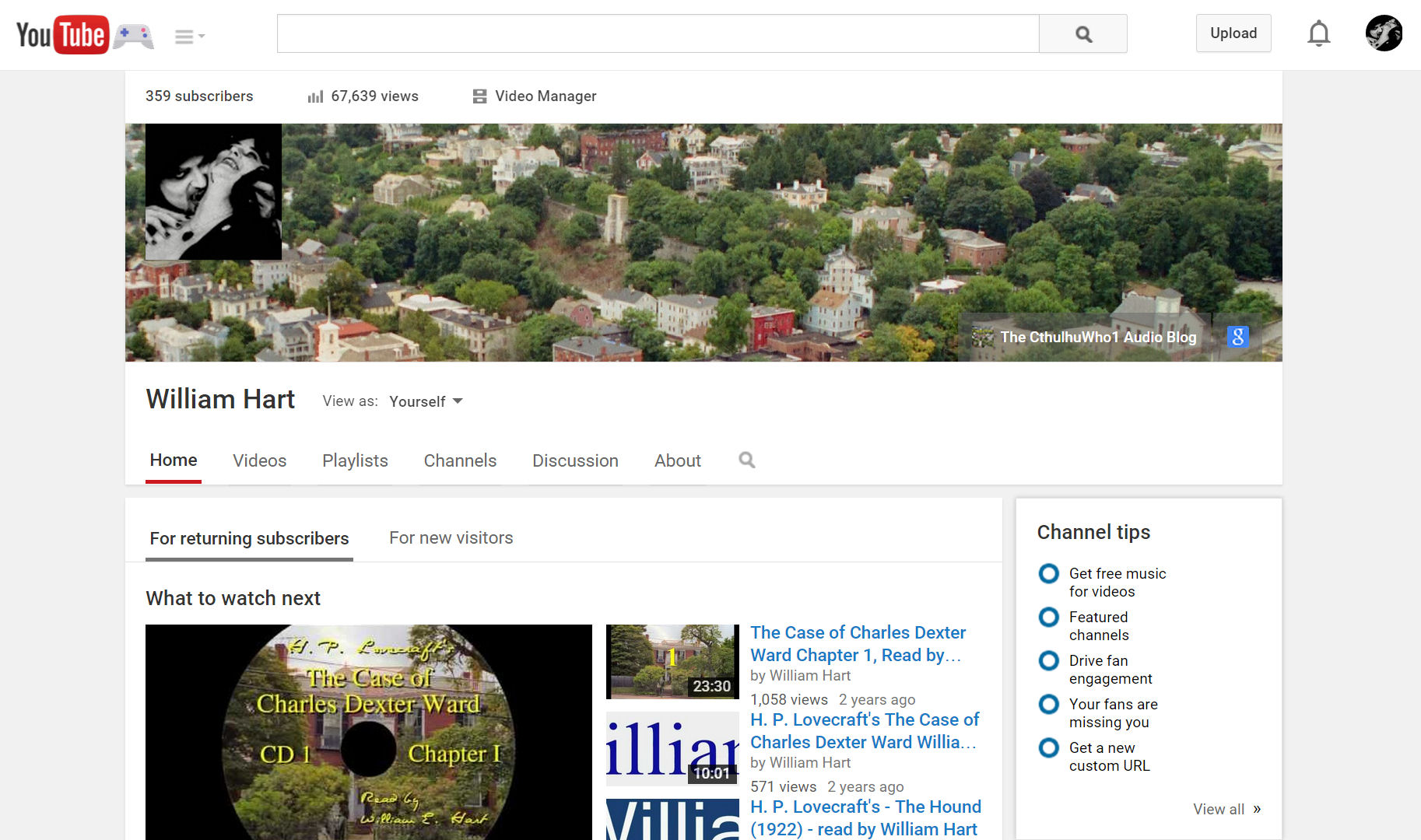The height and width of the screenshot is (840, 1421).
Task: Expand the 'View as: Yourself' dropdown
Action: 426,401
